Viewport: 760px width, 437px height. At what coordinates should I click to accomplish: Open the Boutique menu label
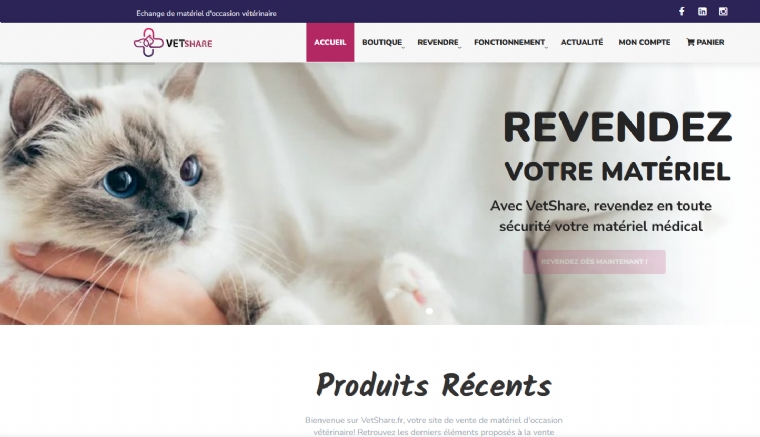(382, 42)
